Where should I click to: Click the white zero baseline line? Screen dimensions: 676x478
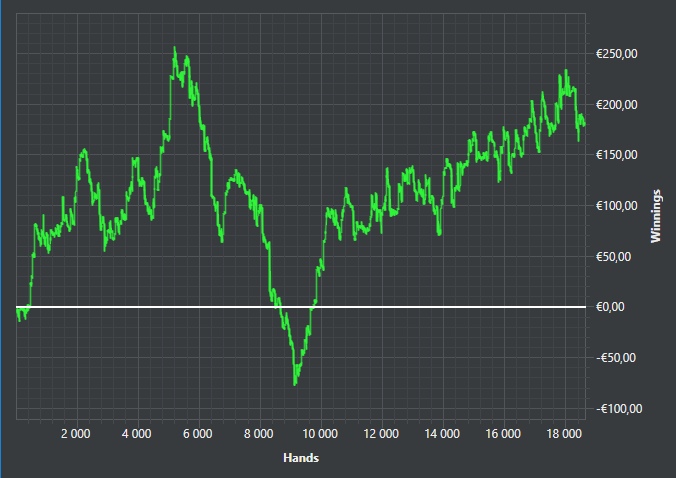tap(301, 307)
